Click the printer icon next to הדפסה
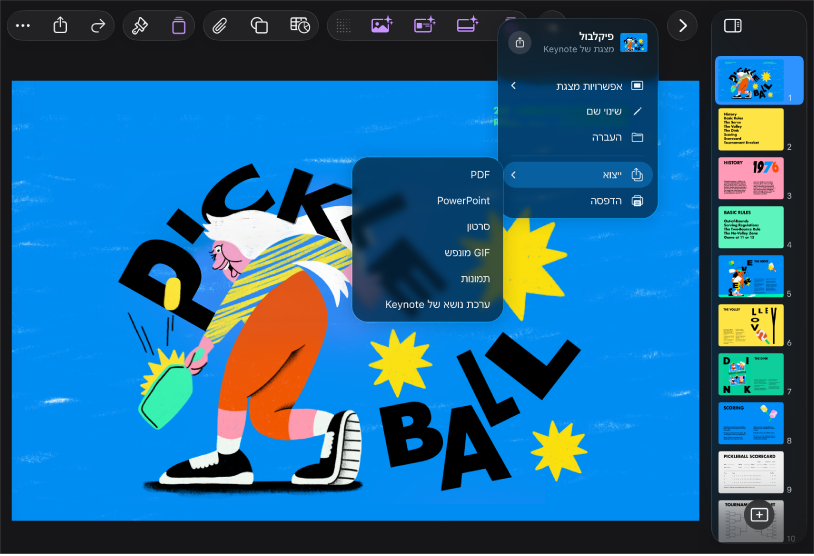 [x=637, y=200]
